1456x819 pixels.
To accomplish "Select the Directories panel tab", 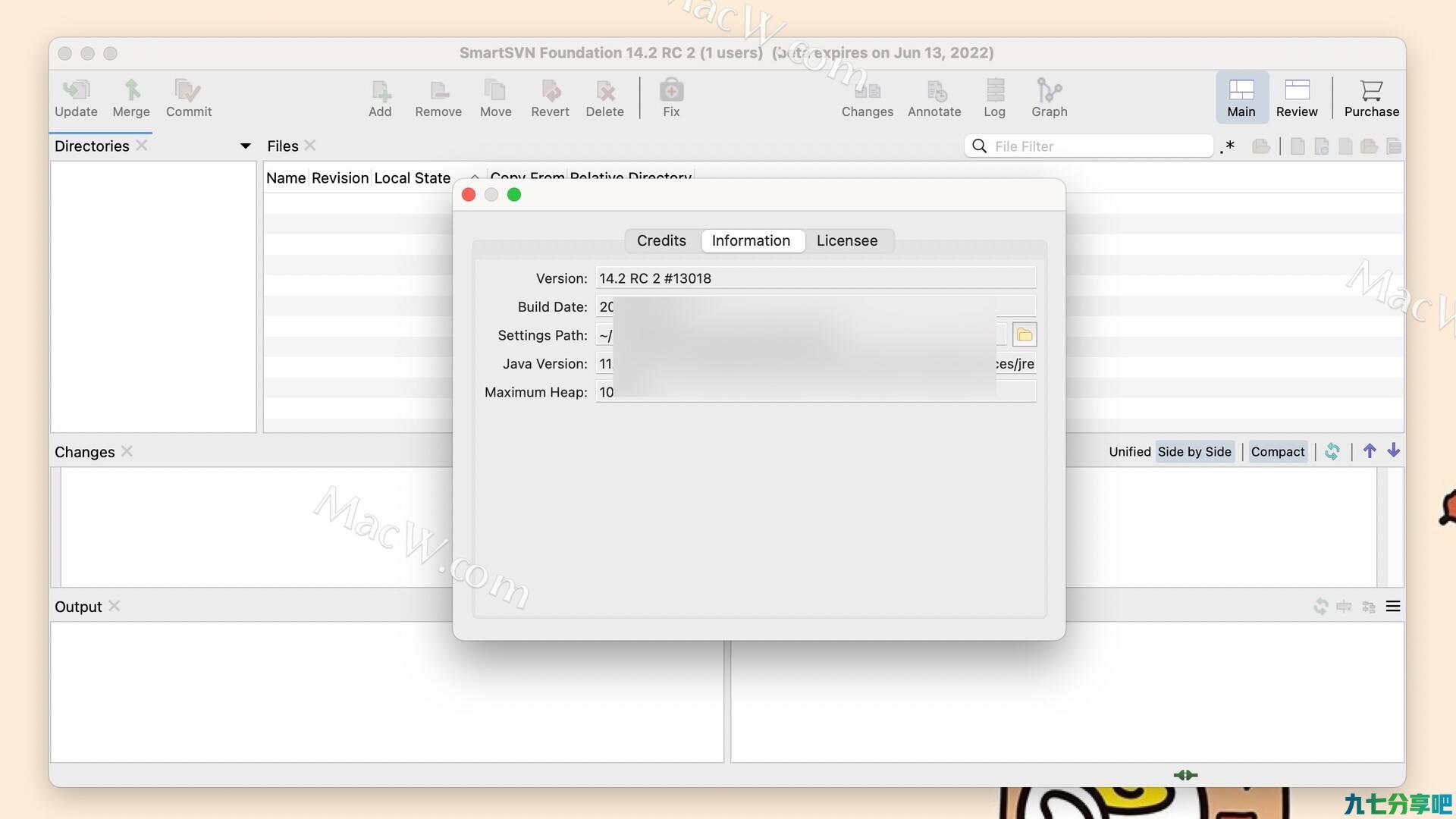I will click(x=92, y=146).
